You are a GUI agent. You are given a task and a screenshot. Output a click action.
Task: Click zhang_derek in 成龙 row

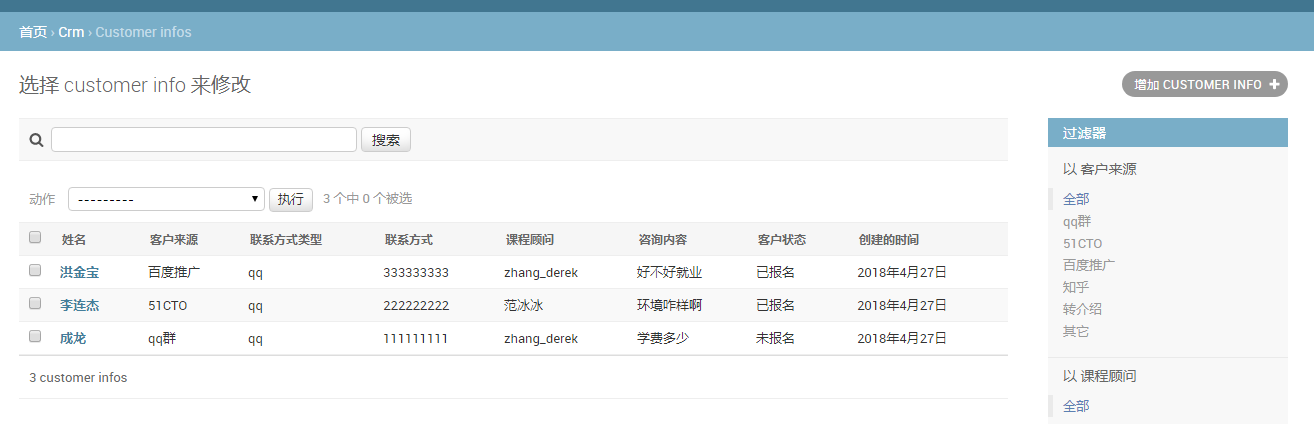pos(541,338)
